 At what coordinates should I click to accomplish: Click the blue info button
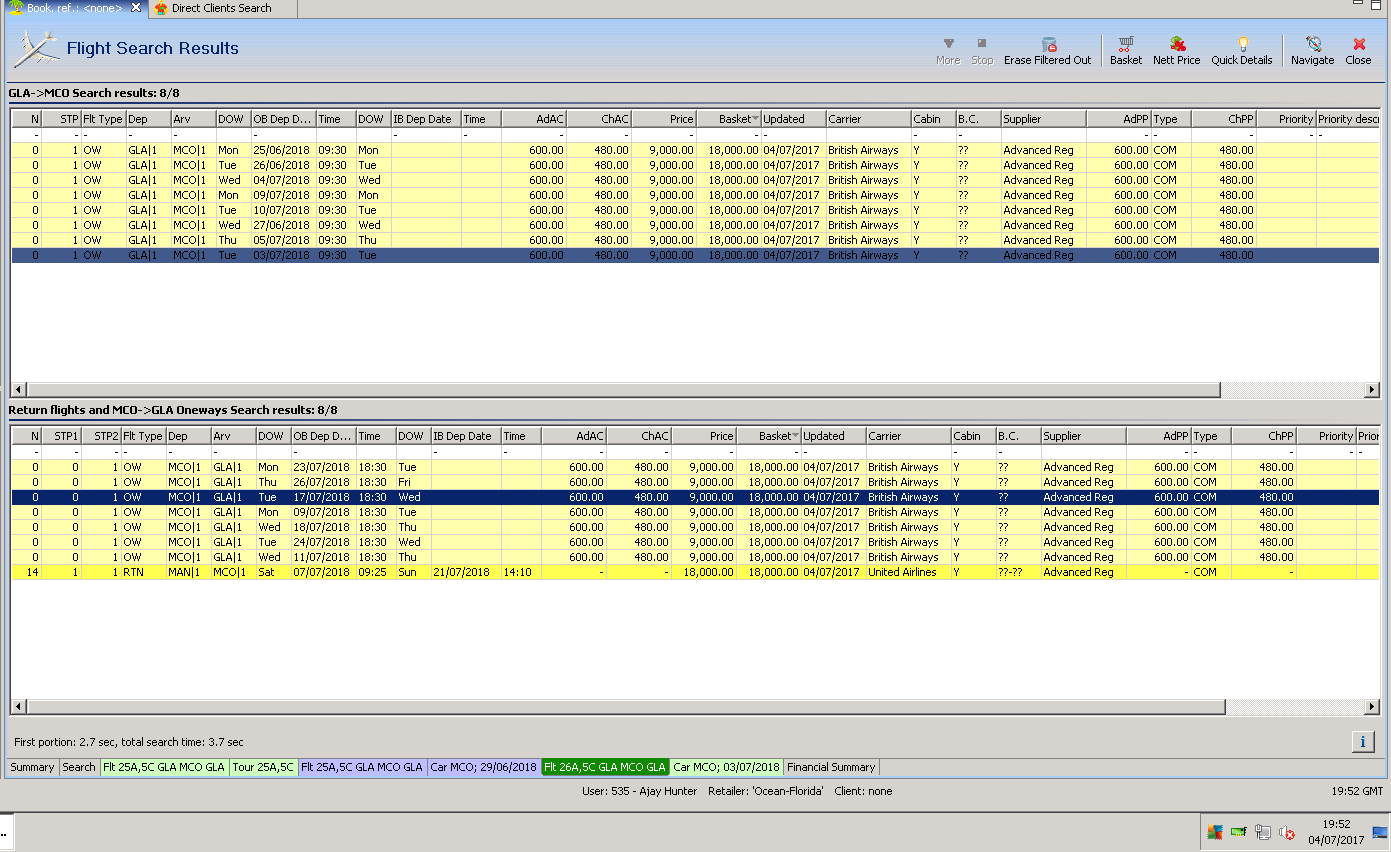point(1362,741)
